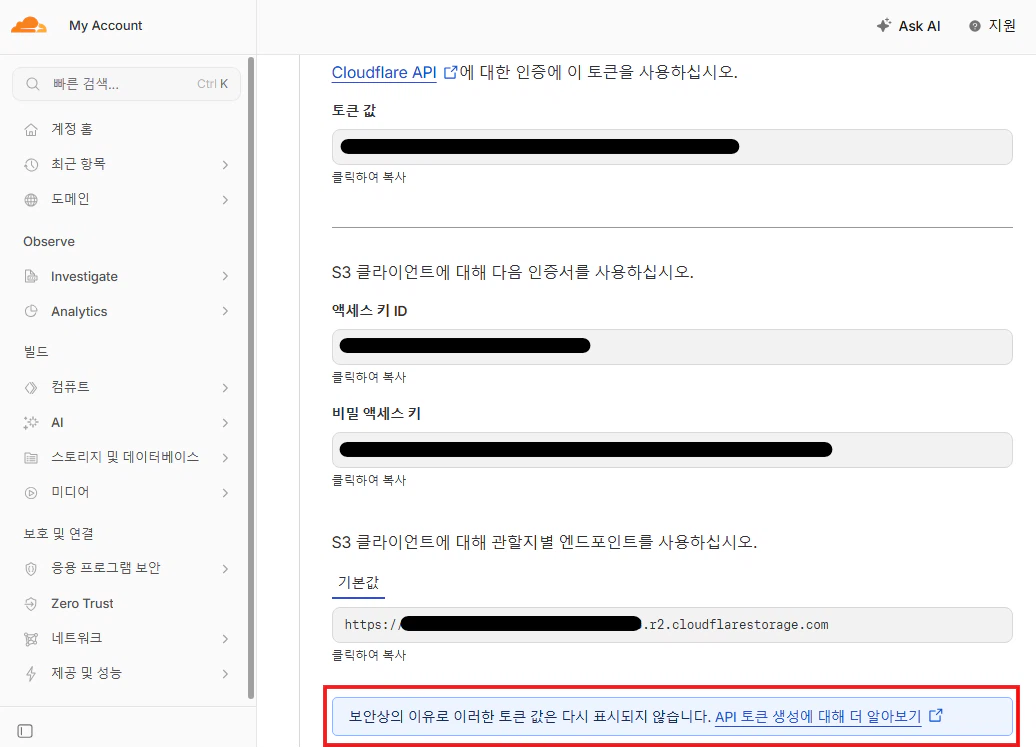Expand the 컴퓨트 chevron

pos(225,388)
